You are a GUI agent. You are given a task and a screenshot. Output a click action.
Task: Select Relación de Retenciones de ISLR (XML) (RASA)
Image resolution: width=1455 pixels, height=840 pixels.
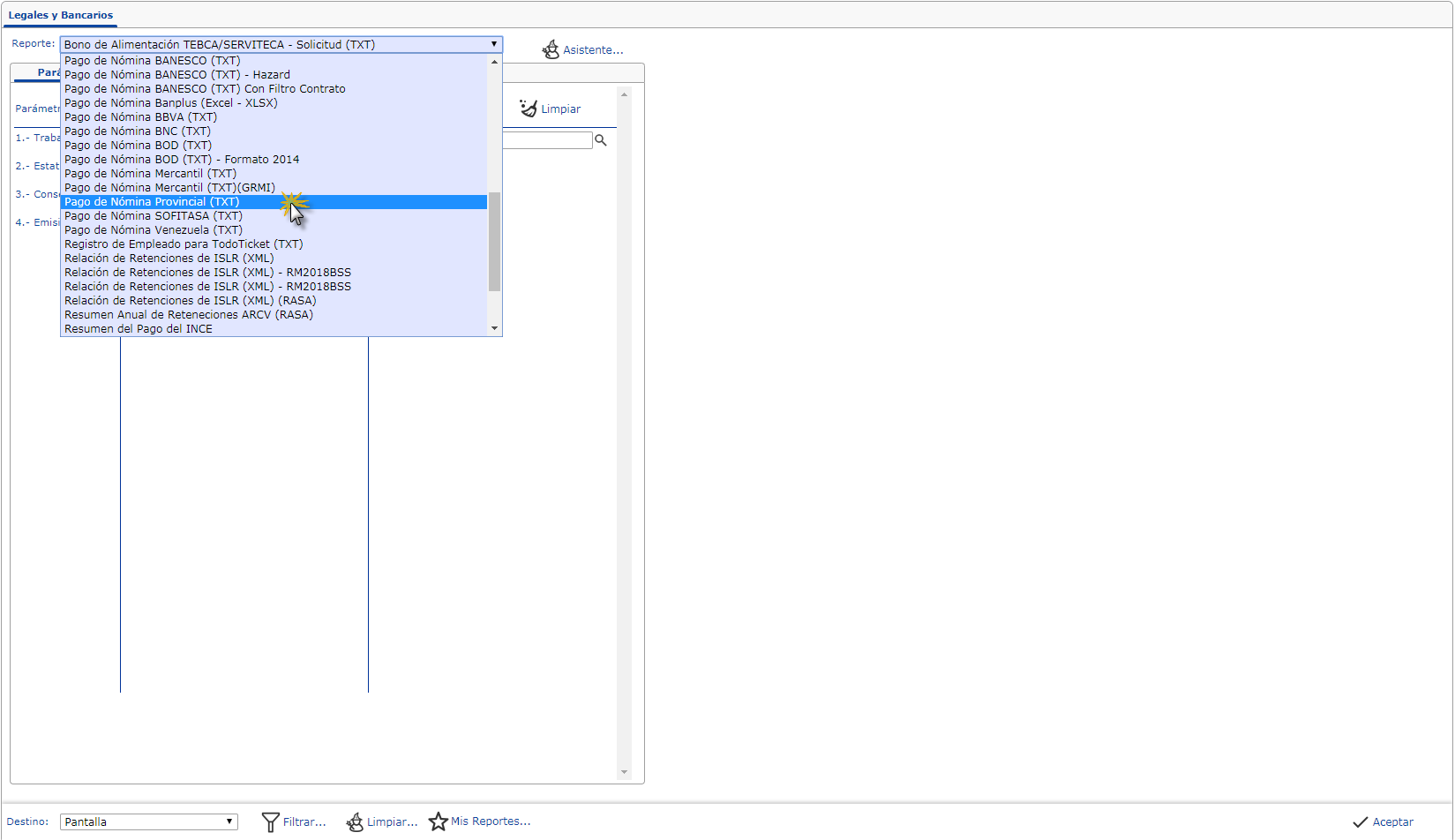coord(274,301)
